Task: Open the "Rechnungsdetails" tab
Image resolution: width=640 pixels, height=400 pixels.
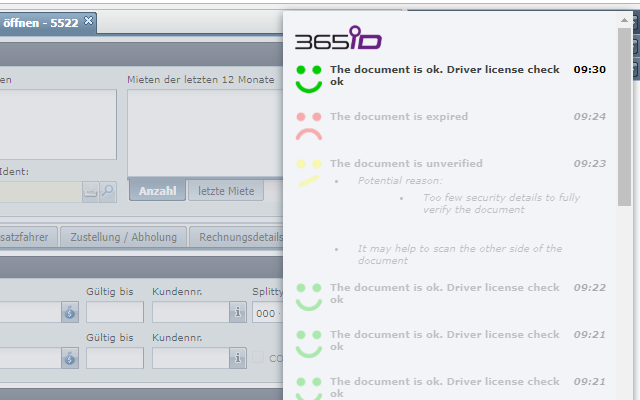Action: [x=236, y=237]
